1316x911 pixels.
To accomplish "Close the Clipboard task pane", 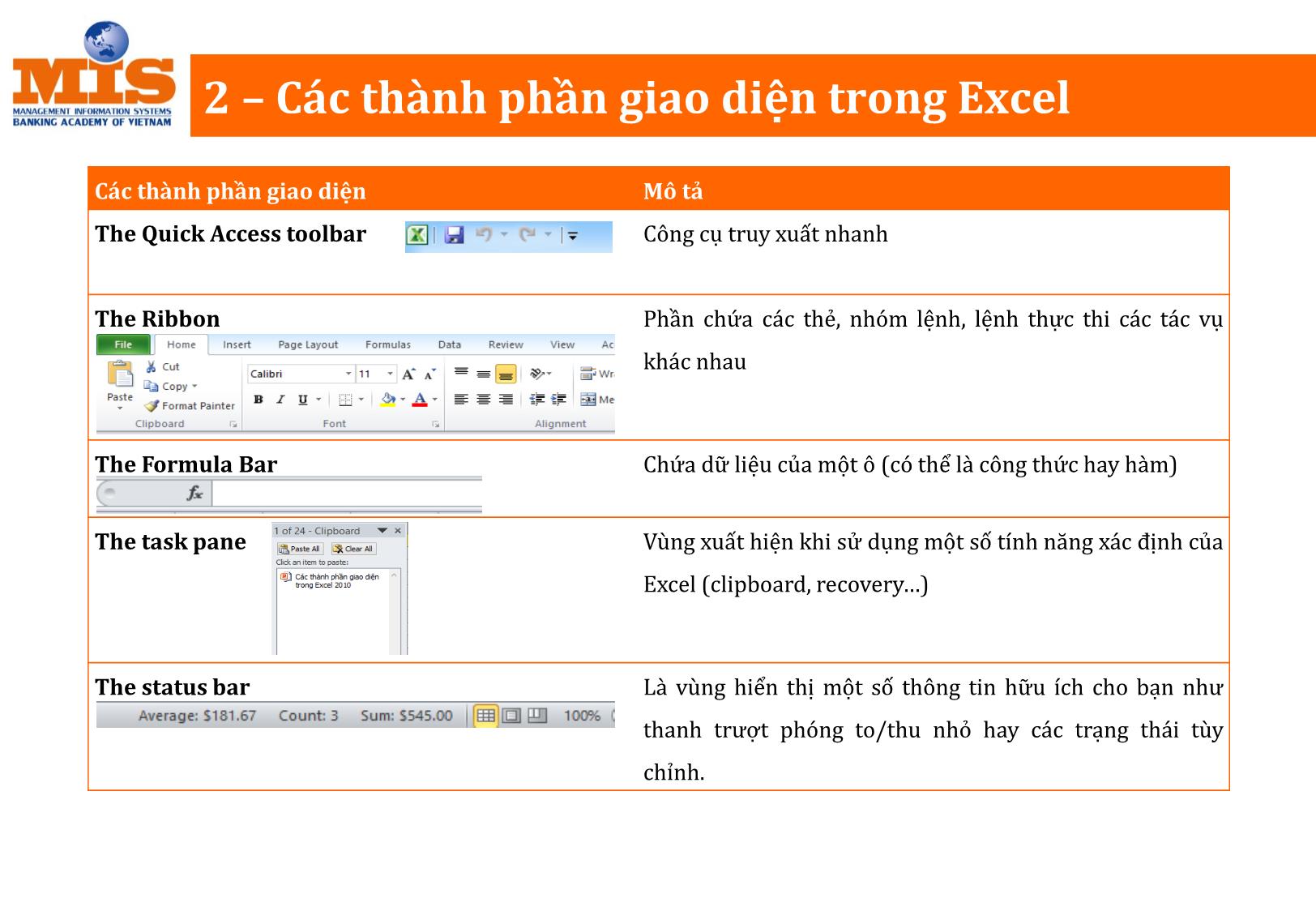I will pyautogui.click(x=398, y=531).
